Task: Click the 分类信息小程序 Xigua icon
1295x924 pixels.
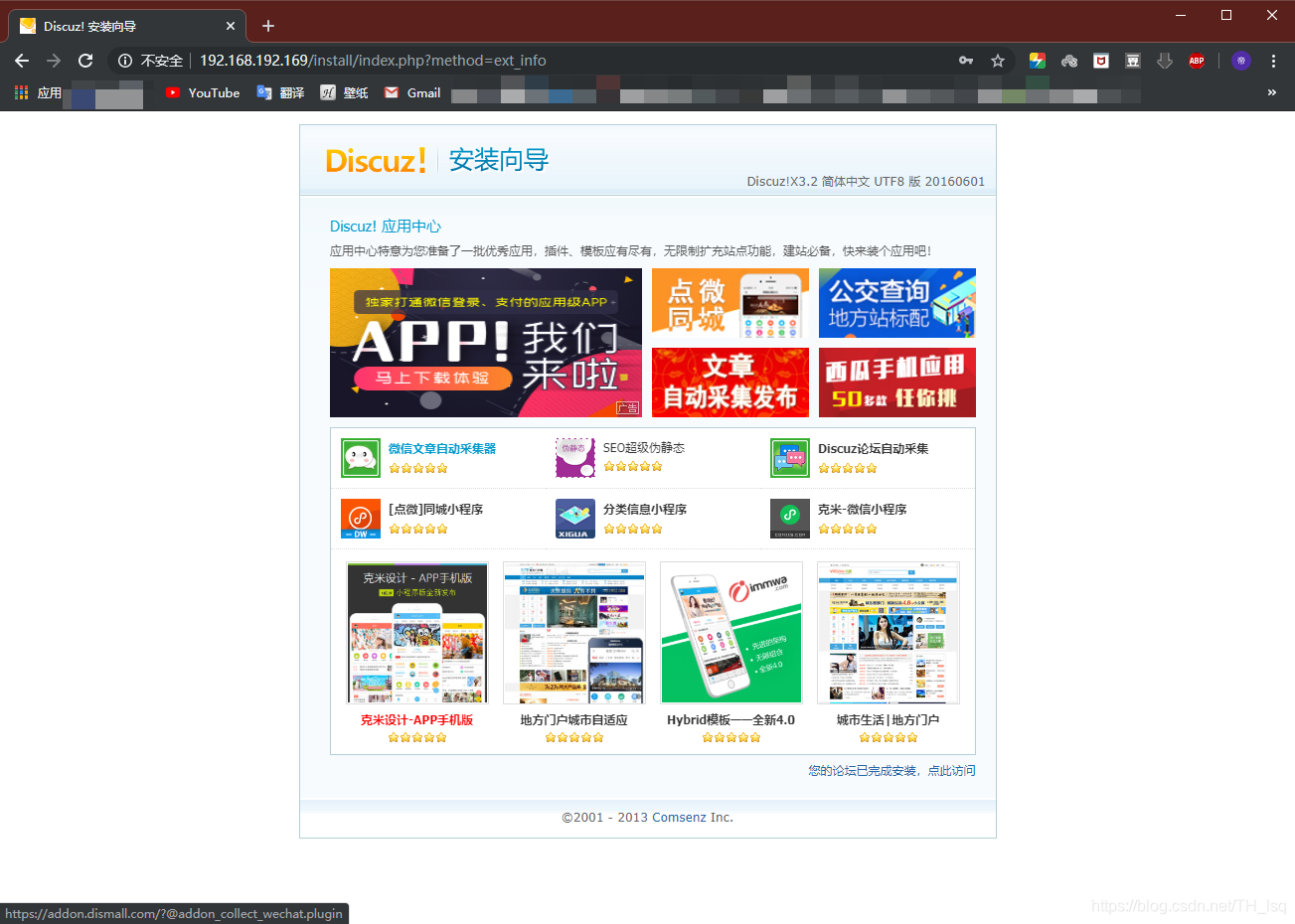Action: (x=575, y=519)
